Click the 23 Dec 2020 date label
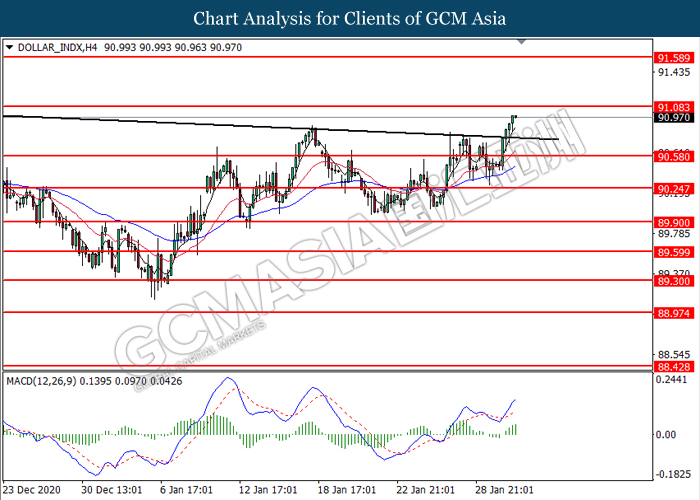This screenshot has width=700, height=500. [x=32, y=491]
